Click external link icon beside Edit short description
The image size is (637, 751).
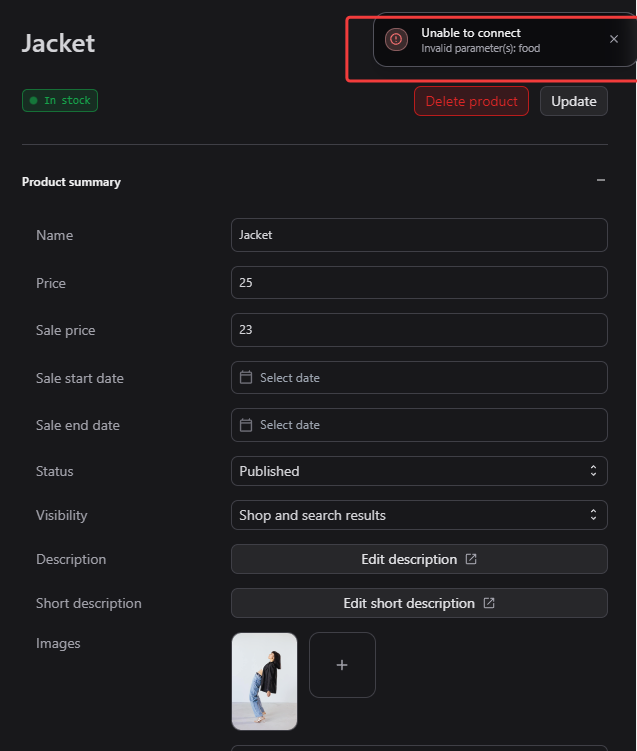click(489, 603)
